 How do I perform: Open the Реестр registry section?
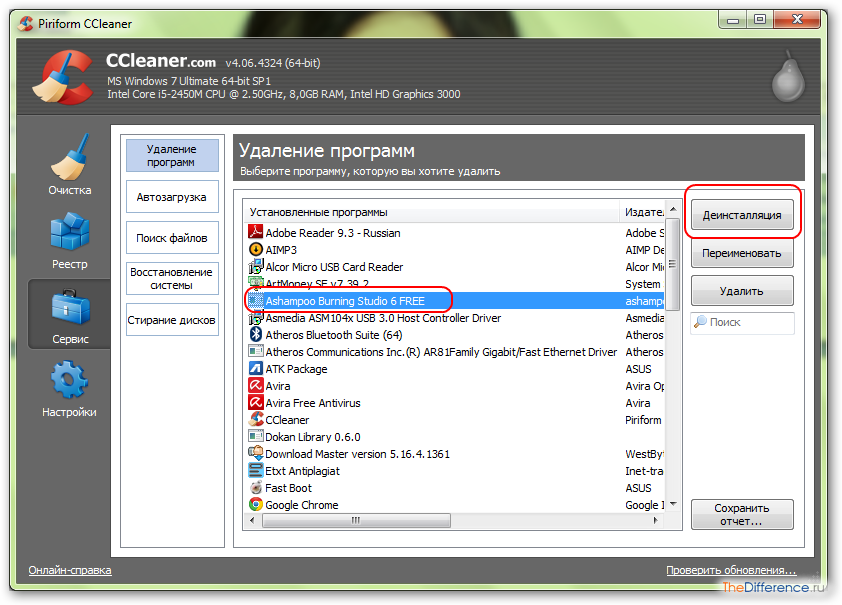tap(69, 240)
